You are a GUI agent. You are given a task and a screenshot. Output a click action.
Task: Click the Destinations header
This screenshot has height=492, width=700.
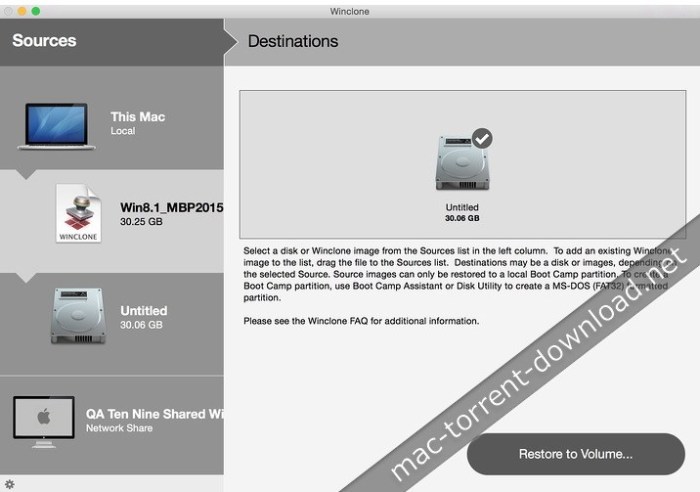click(293, 42)
